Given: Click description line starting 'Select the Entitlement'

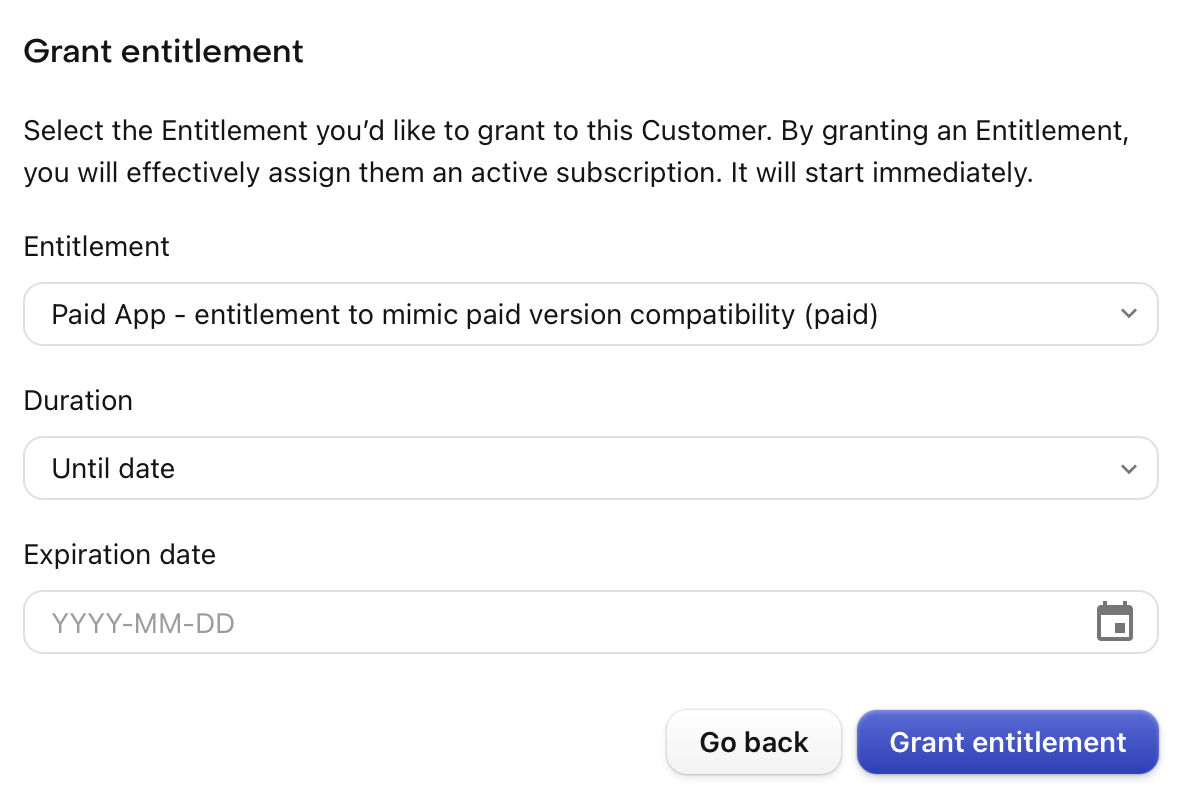Looking at the screenshot, I should [x=576, y=131].
